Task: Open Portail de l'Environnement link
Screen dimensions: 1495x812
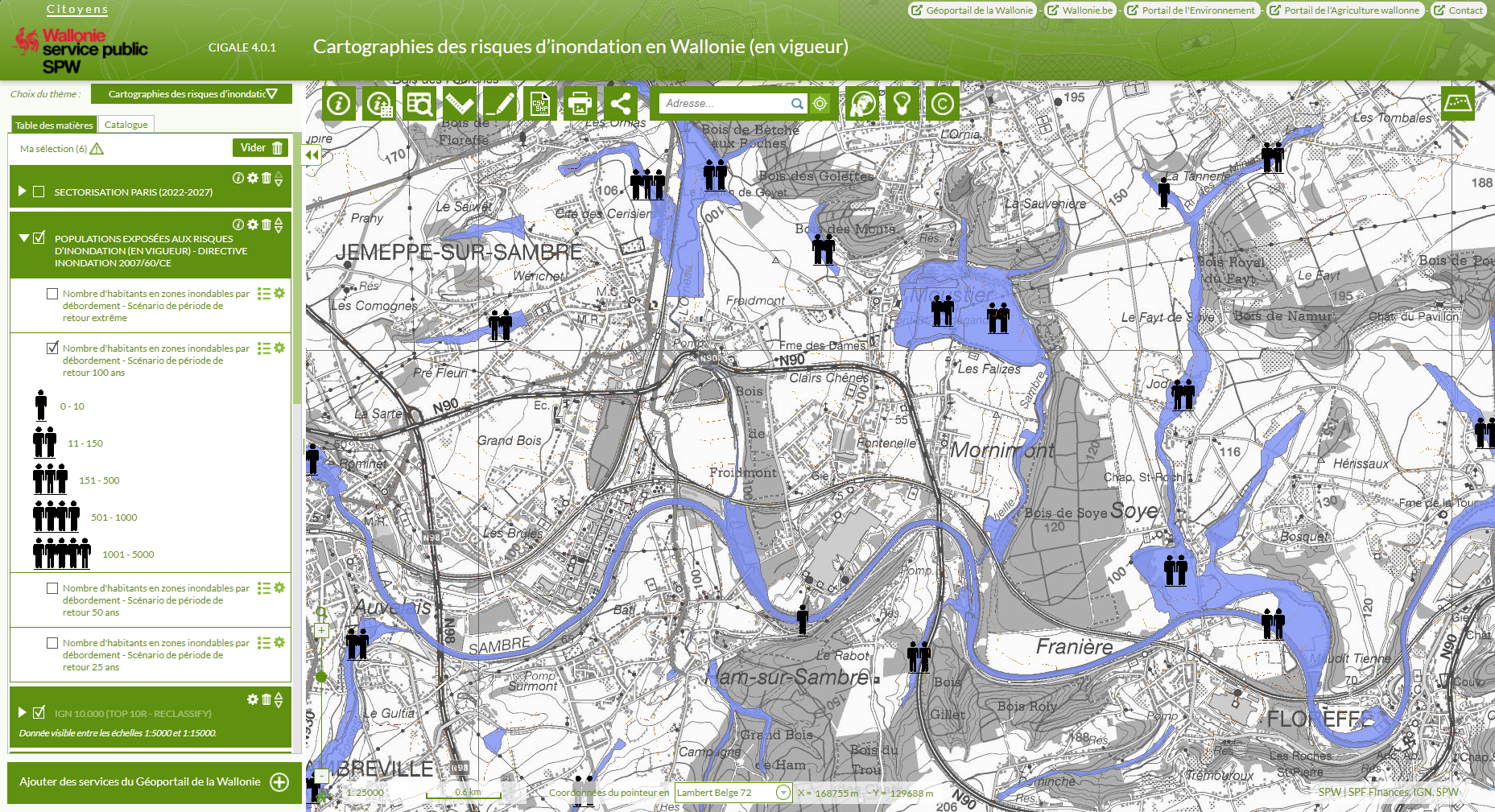Action: pyautogui.click(x=1191, y=10)
